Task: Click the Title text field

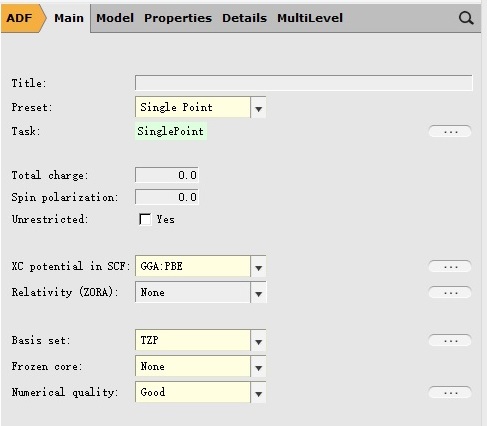Action: point(304,83)
